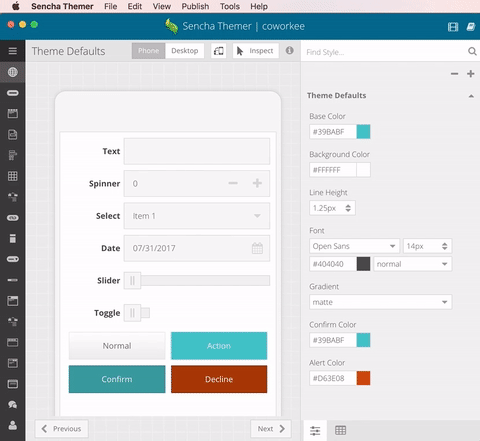The width and height of the screenshot is (480, 441).
Task: Click the Inspect button
Action: tap(256, 51)
